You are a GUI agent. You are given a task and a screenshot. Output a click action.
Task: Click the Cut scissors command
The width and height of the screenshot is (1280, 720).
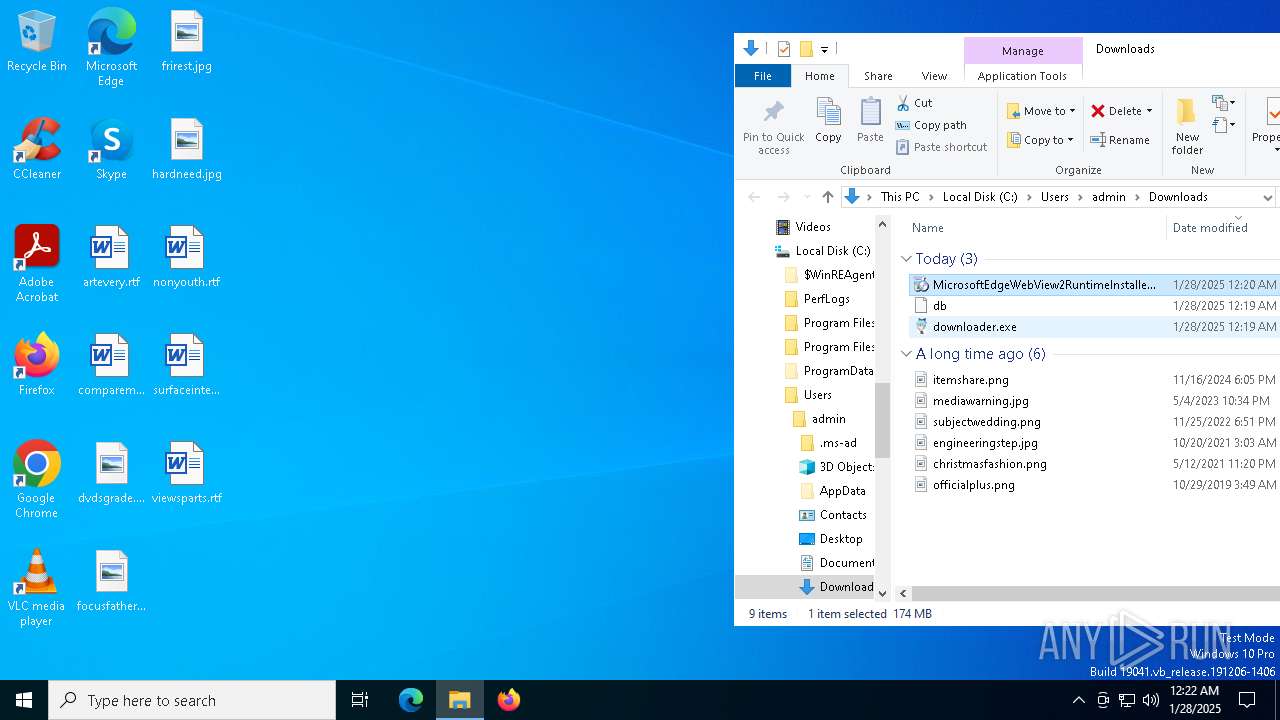click(914, 103)
